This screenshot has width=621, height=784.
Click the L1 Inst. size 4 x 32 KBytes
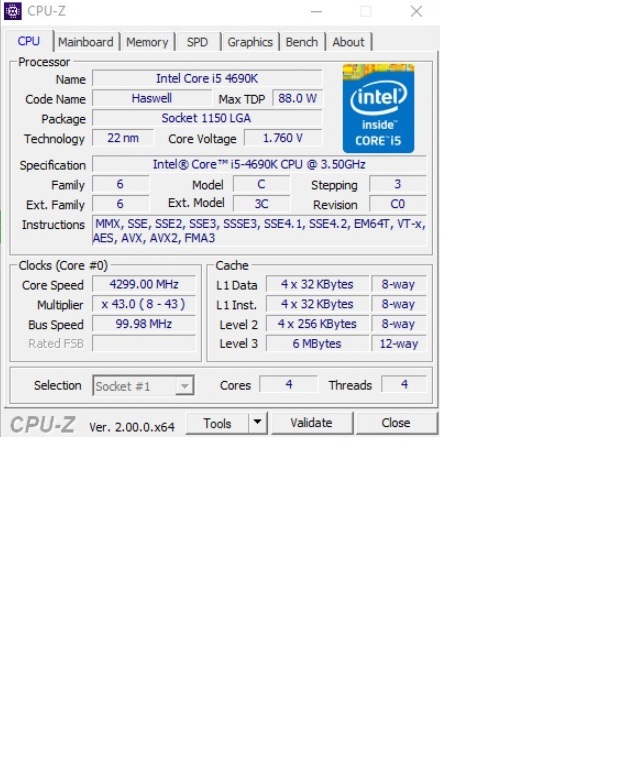coord(318,304)
